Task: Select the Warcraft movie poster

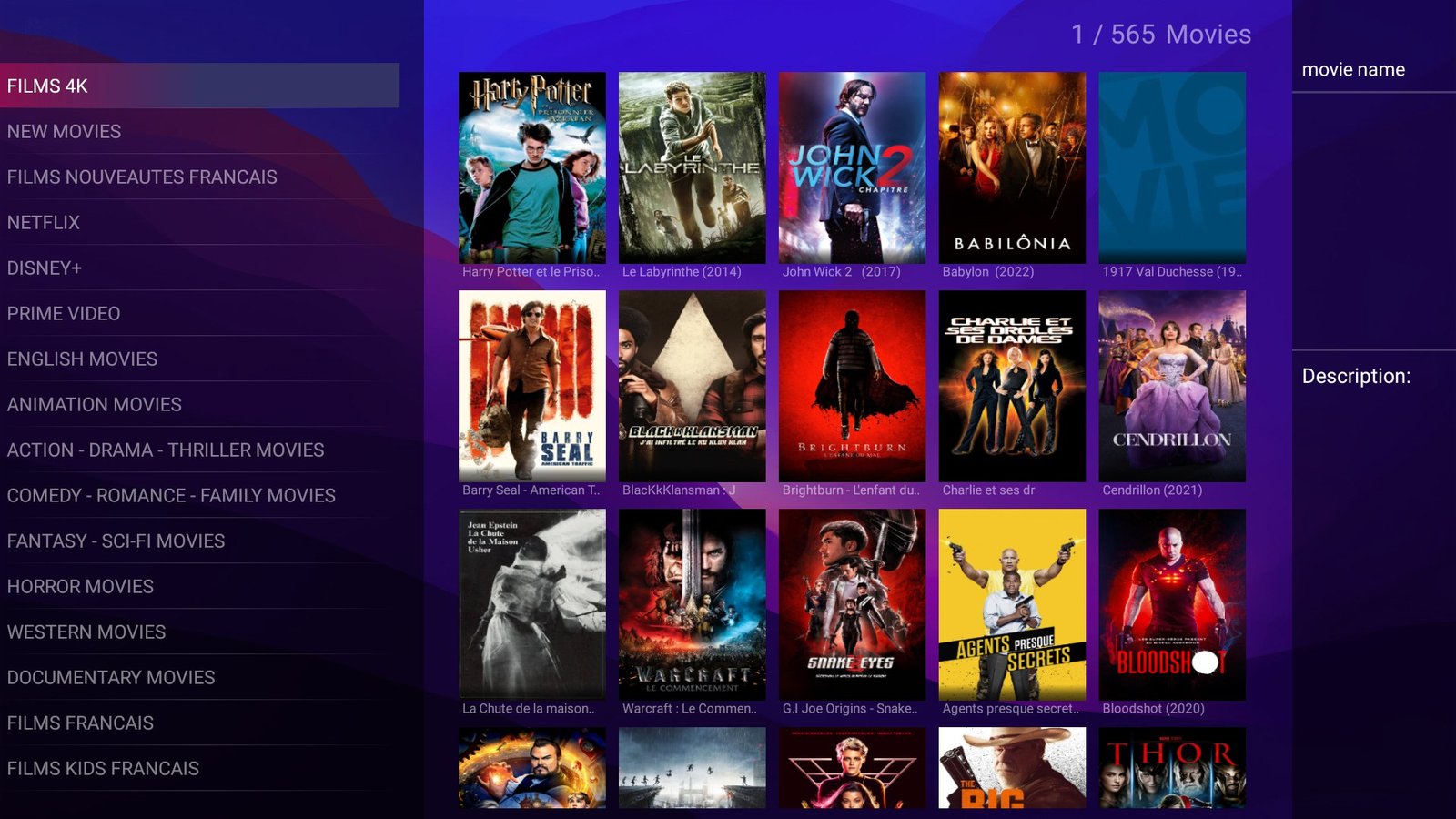Action: pos(692,604)
